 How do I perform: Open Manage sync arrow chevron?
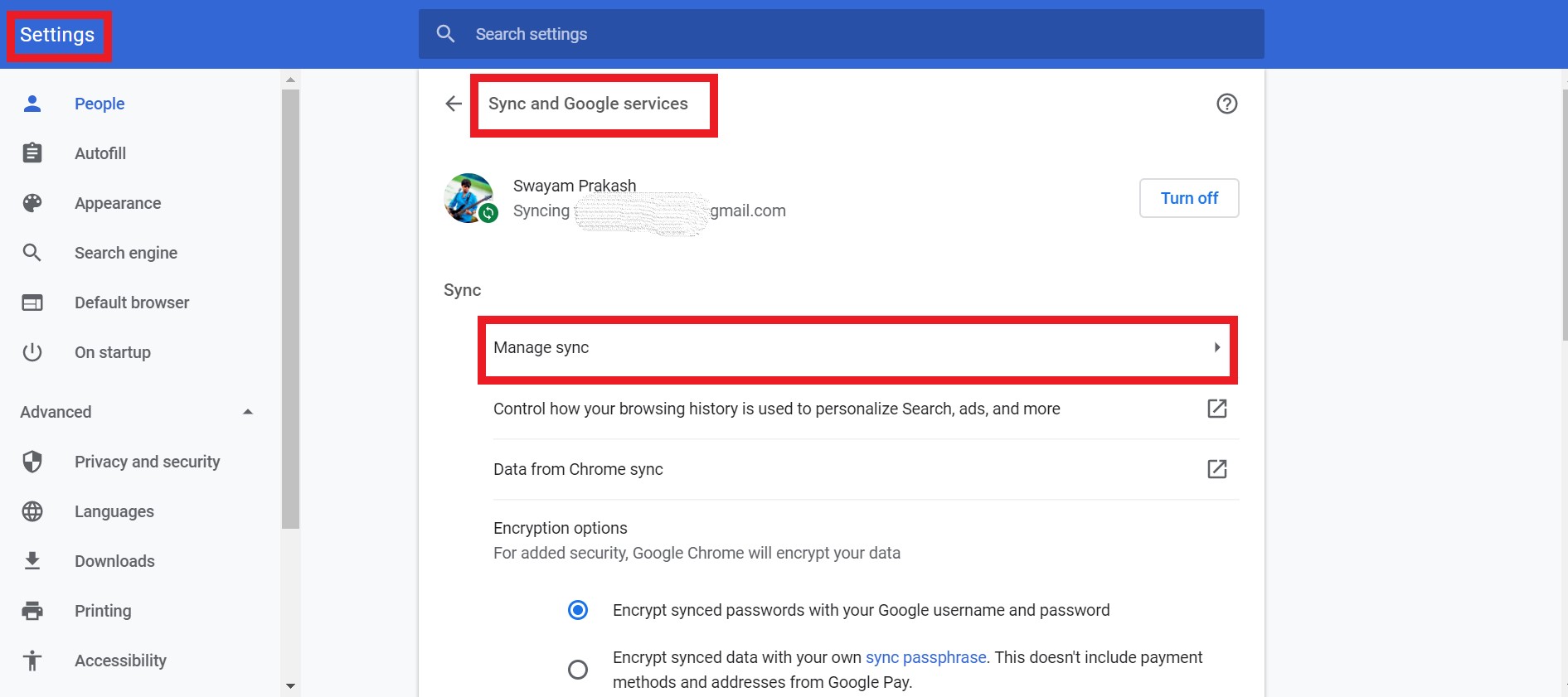pyautogui.click(x=1217, y=347)
